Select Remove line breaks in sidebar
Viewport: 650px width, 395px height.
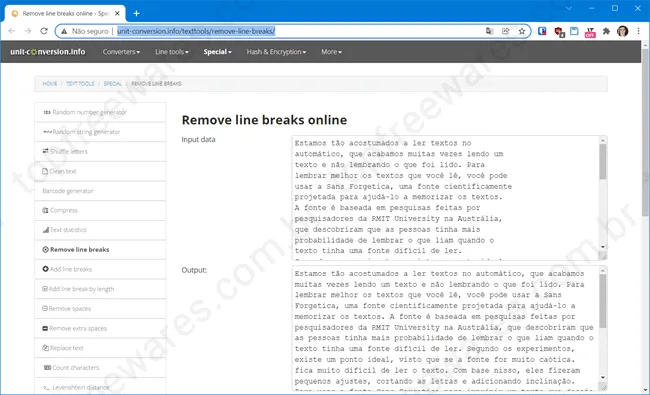click(100, 250)
